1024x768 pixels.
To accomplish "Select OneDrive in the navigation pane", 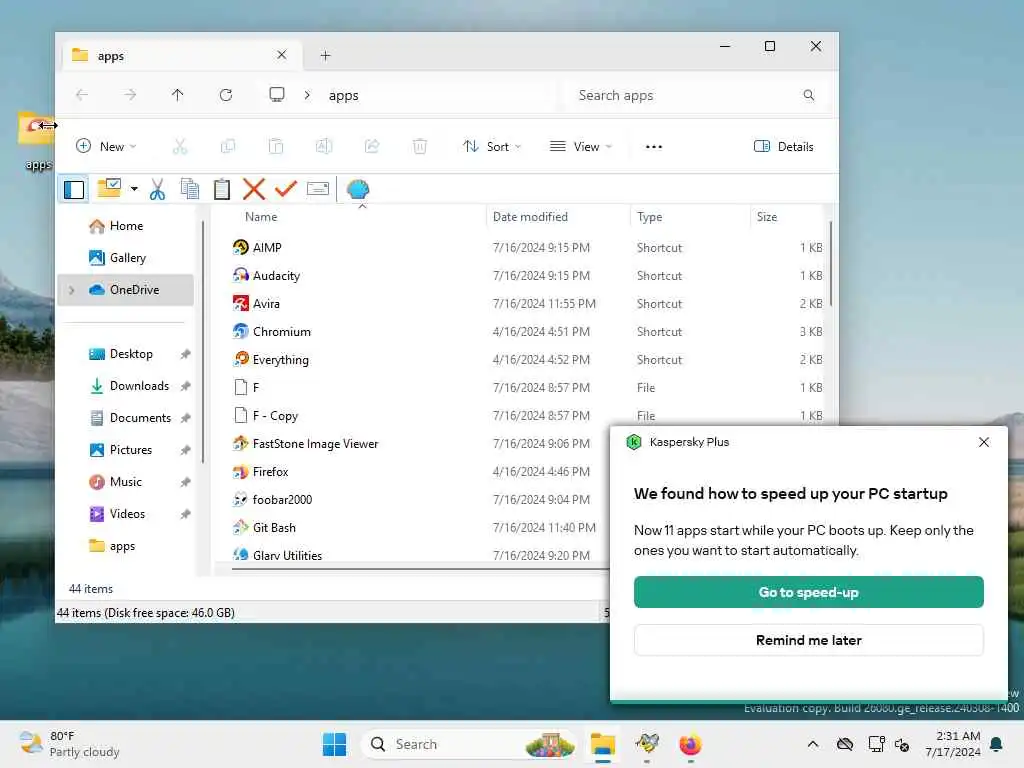I will pos(126,290).
